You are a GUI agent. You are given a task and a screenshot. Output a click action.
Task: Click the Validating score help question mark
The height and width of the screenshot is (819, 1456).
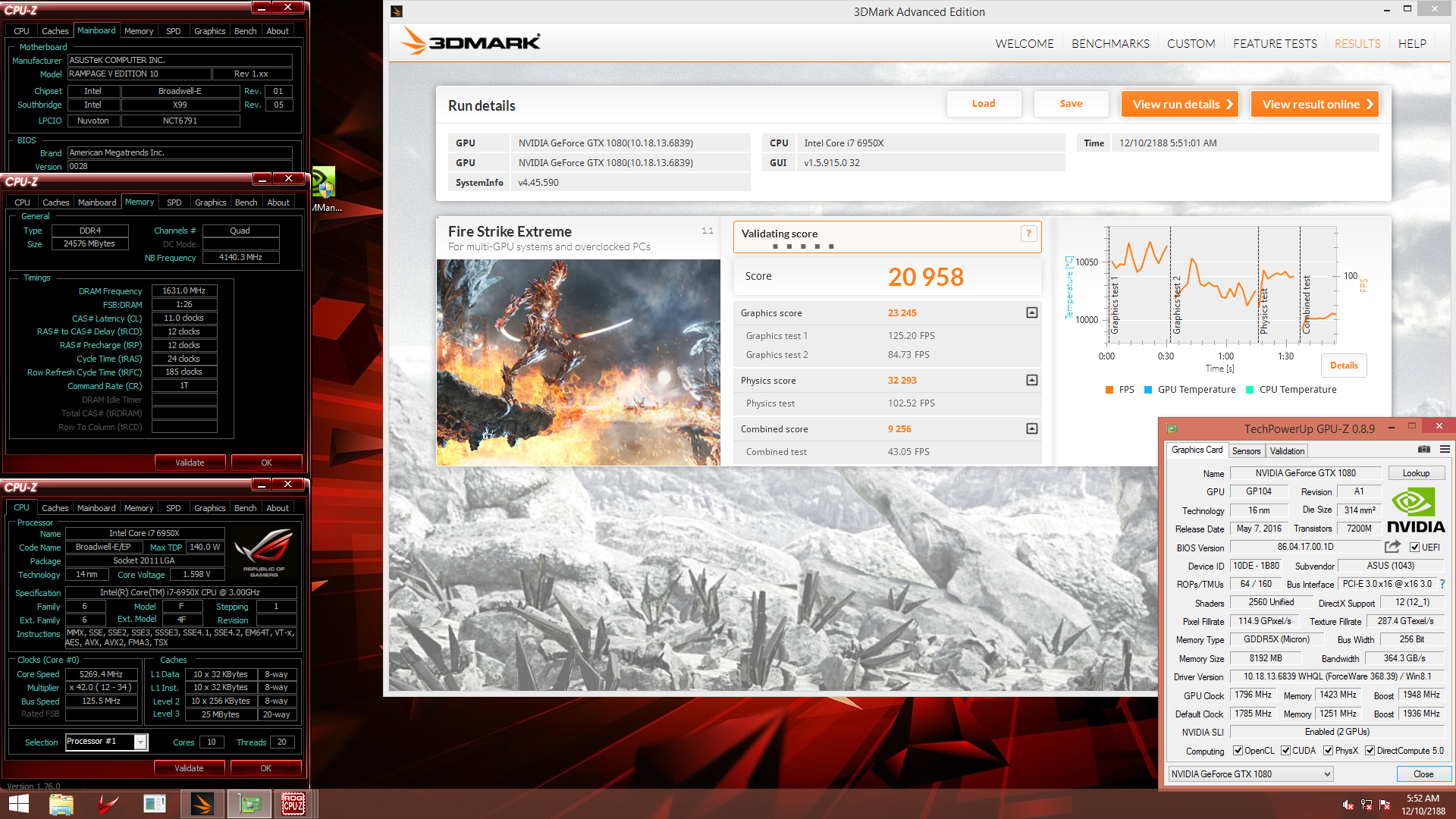[x=1028, y=234]
